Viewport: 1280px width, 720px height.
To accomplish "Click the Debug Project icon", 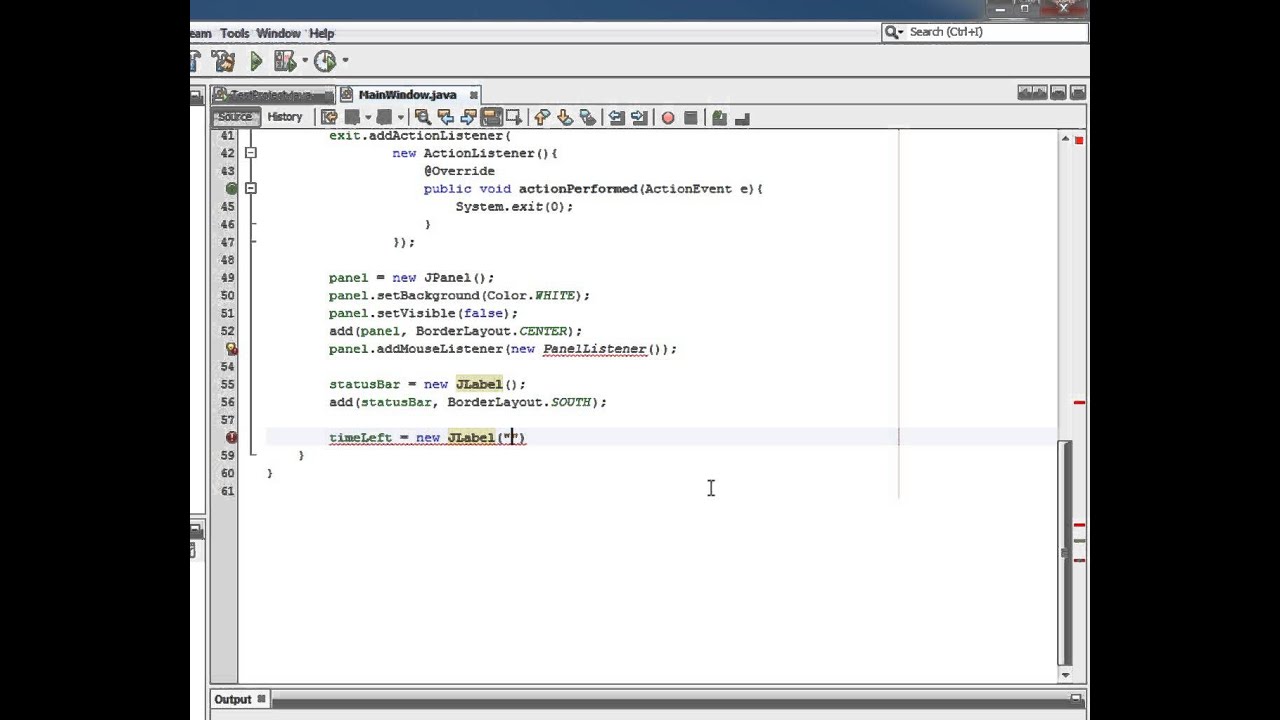I will 284,62.
